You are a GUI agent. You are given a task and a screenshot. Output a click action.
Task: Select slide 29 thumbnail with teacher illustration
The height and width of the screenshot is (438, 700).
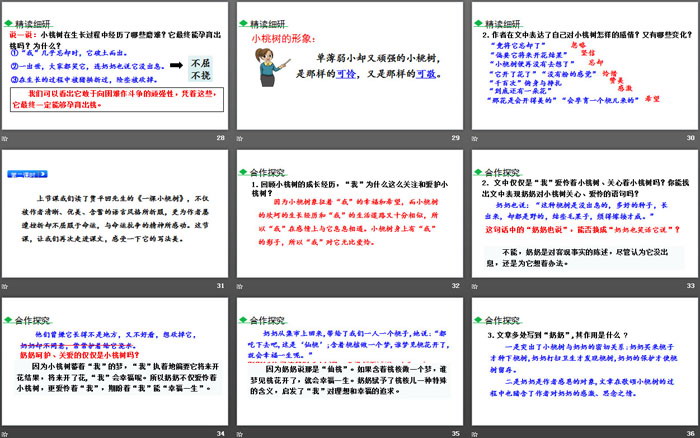(x=350, y=66)
